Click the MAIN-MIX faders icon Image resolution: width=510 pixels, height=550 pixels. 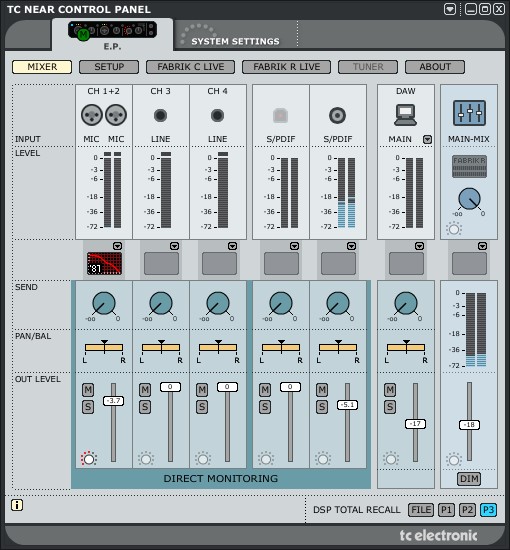(469, 113)
